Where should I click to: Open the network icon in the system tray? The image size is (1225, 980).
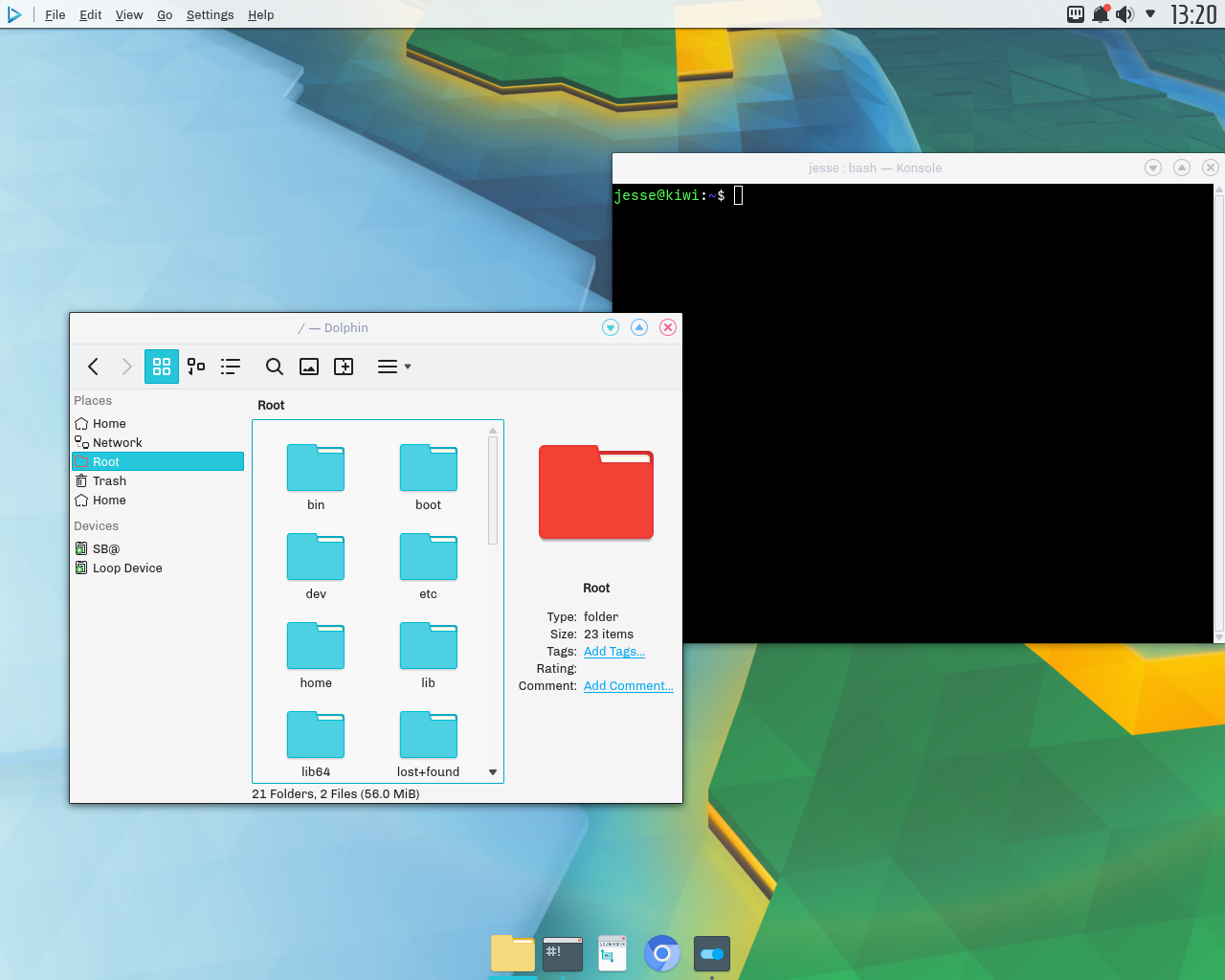[1076, 14]
